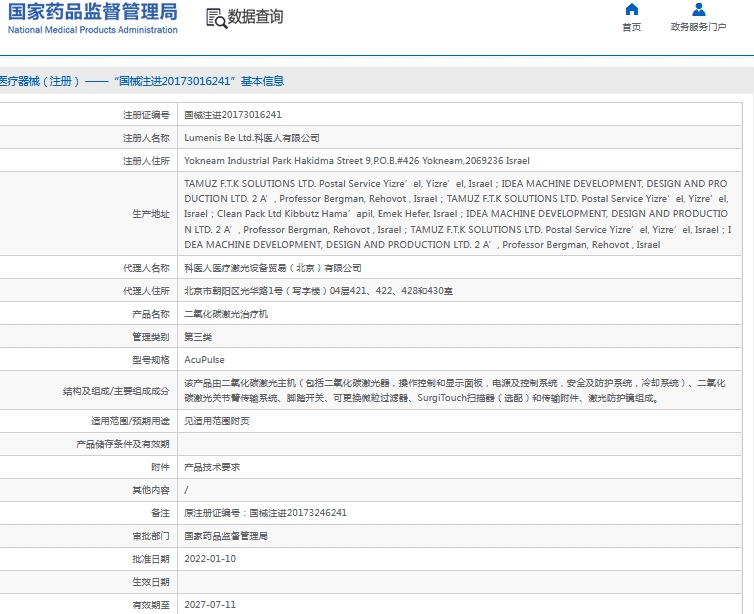Click the 数据查询 magnifier document icon
Viewport: 754px width, 614px height.
tap(216, 18)
